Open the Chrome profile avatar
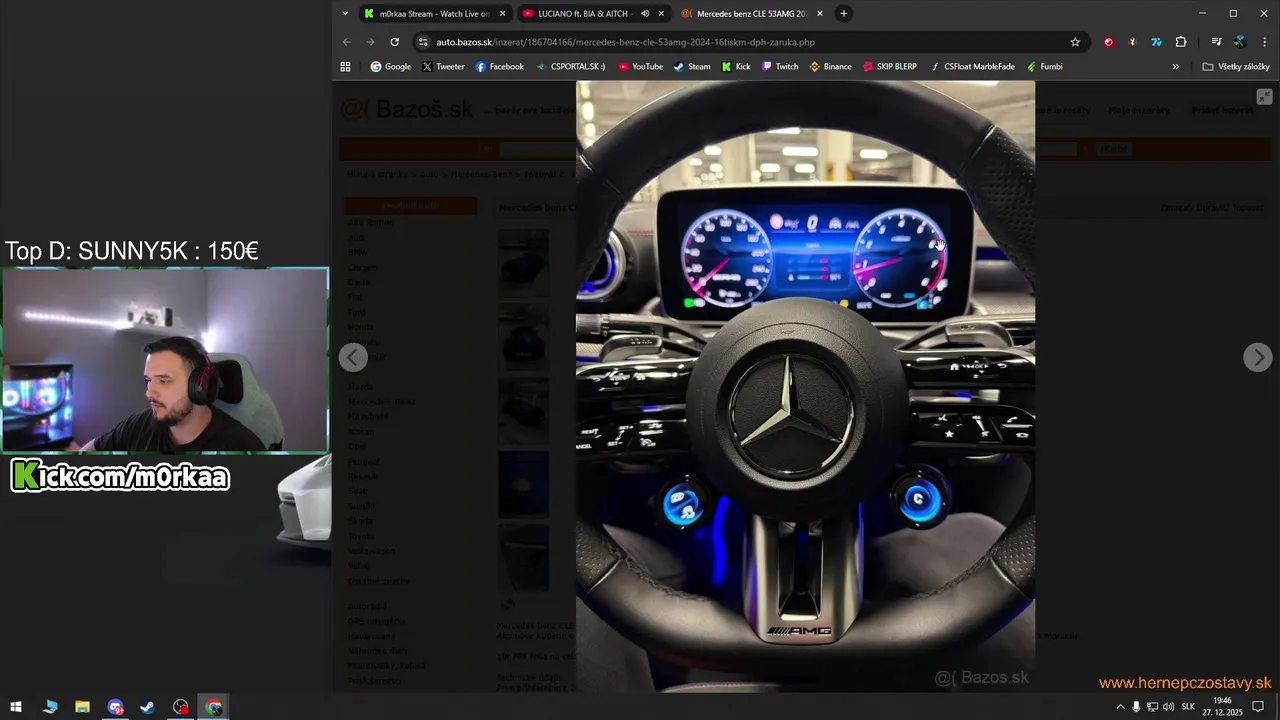 1240,42
